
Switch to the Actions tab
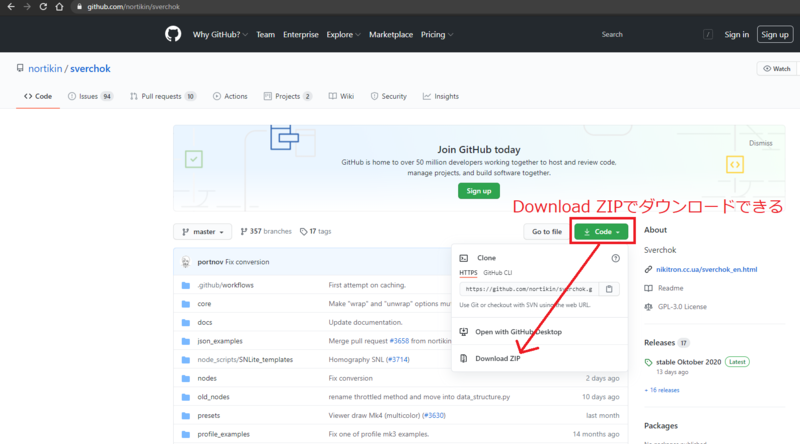tap(230, 96)
